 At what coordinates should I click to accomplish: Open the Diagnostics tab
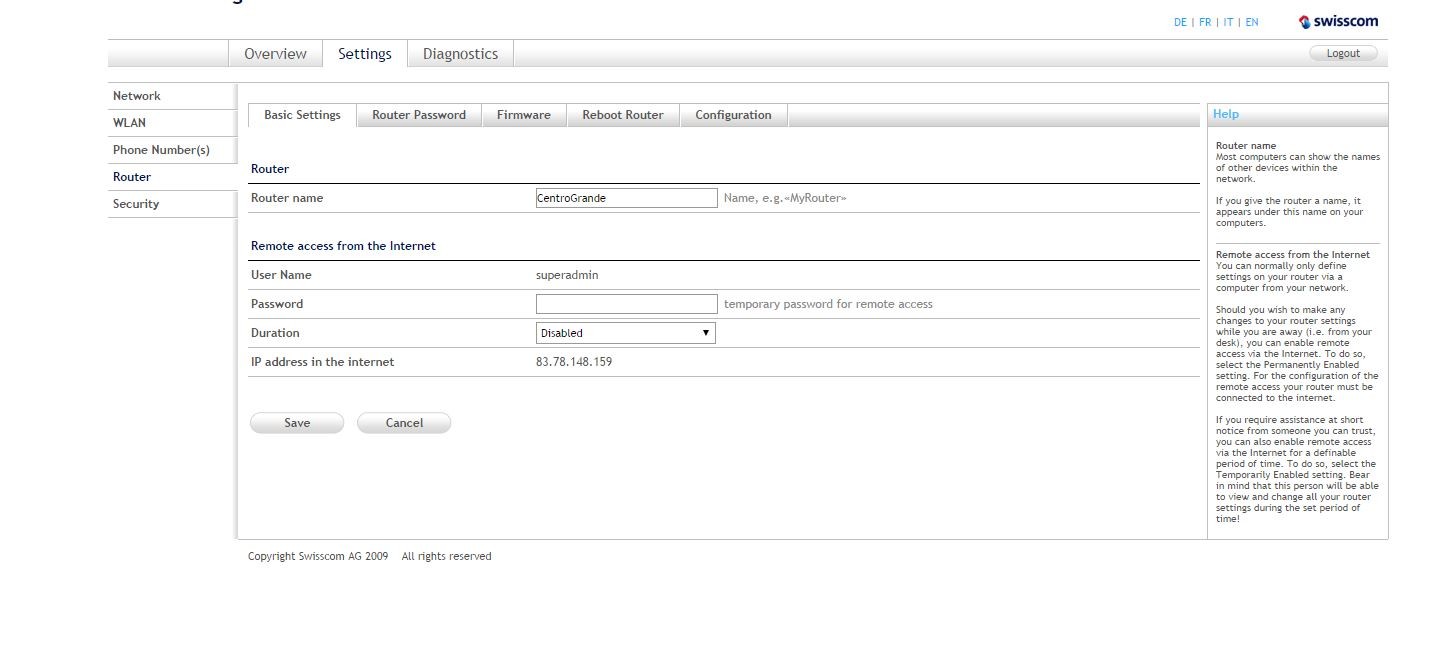point(460,54)
